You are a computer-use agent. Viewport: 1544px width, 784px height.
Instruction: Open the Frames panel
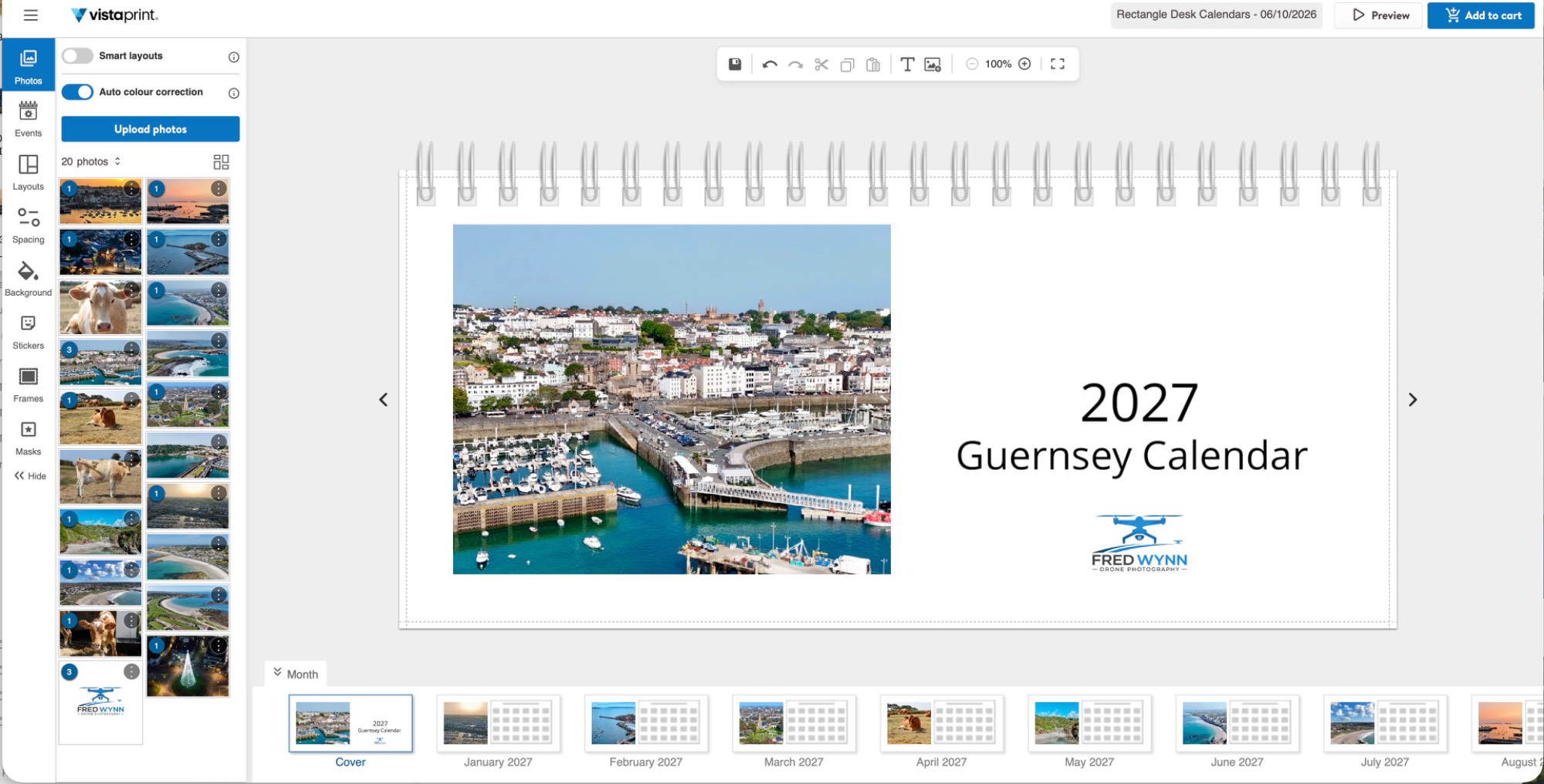28,385
